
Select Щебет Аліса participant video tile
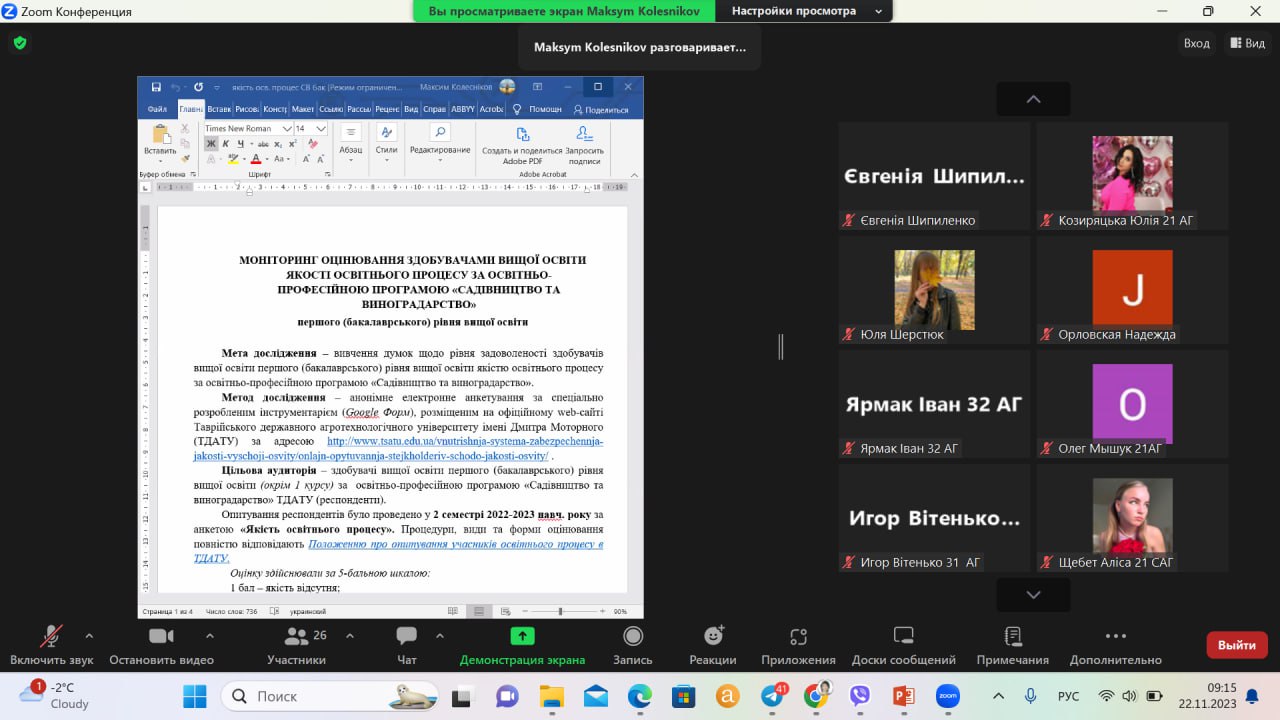tap(1132, 515)
